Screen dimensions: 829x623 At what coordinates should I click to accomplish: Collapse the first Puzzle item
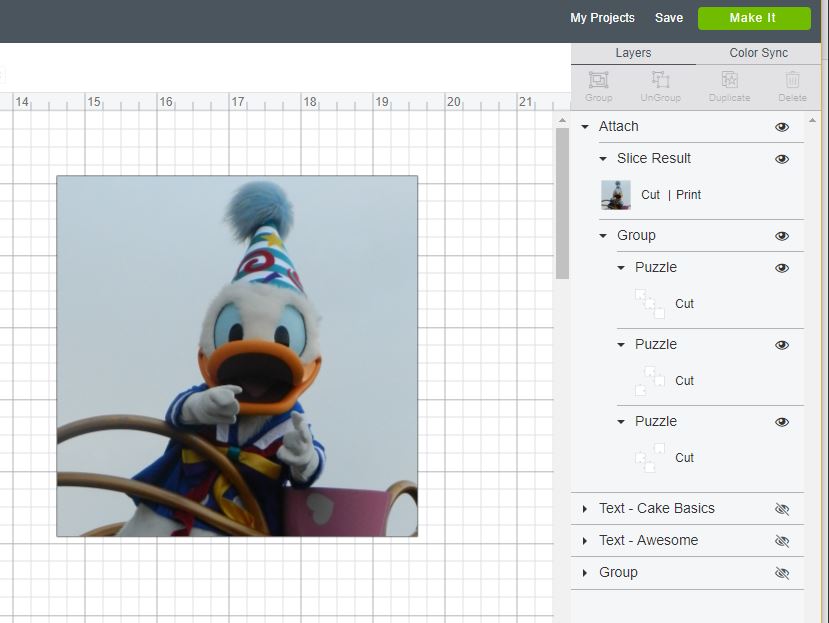coord(621,268)
